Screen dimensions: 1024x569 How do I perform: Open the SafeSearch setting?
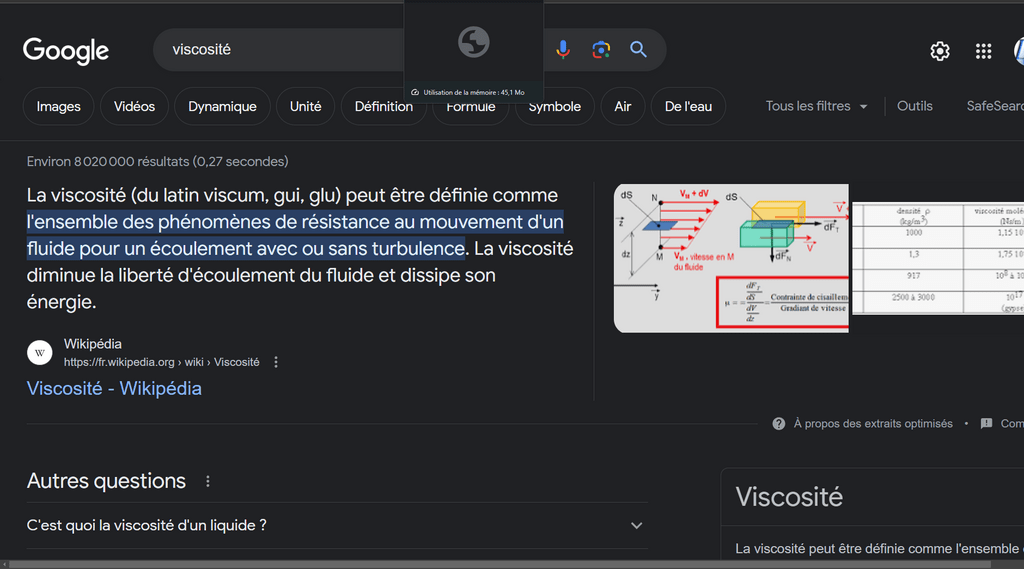point(995,106)
